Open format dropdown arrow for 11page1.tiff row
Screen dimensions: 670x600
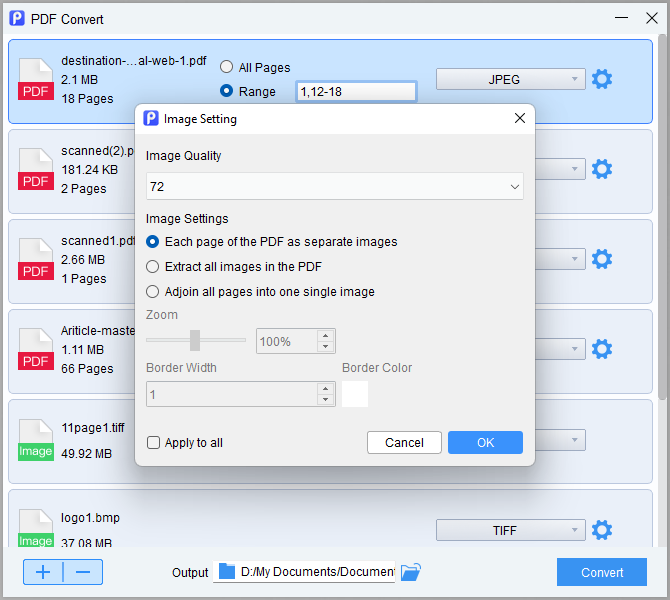tap(575, 440)
